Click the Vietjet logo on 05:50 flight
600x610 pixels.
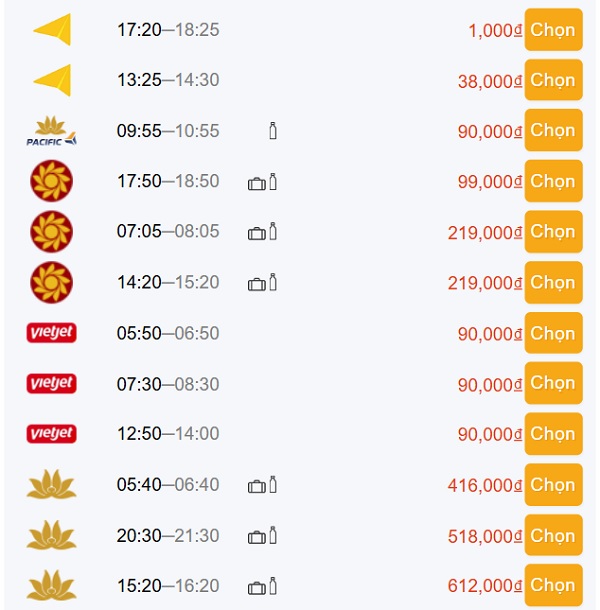(x=51, y=333)
